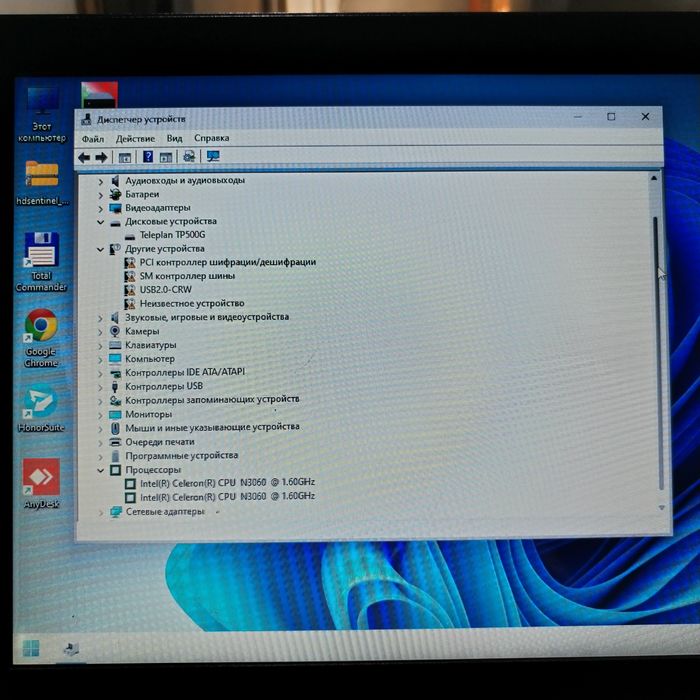700x700 pixels.
Task: Open Этот компьютер desktop icon
Action: pyautogui.click(x=42, y=115)
